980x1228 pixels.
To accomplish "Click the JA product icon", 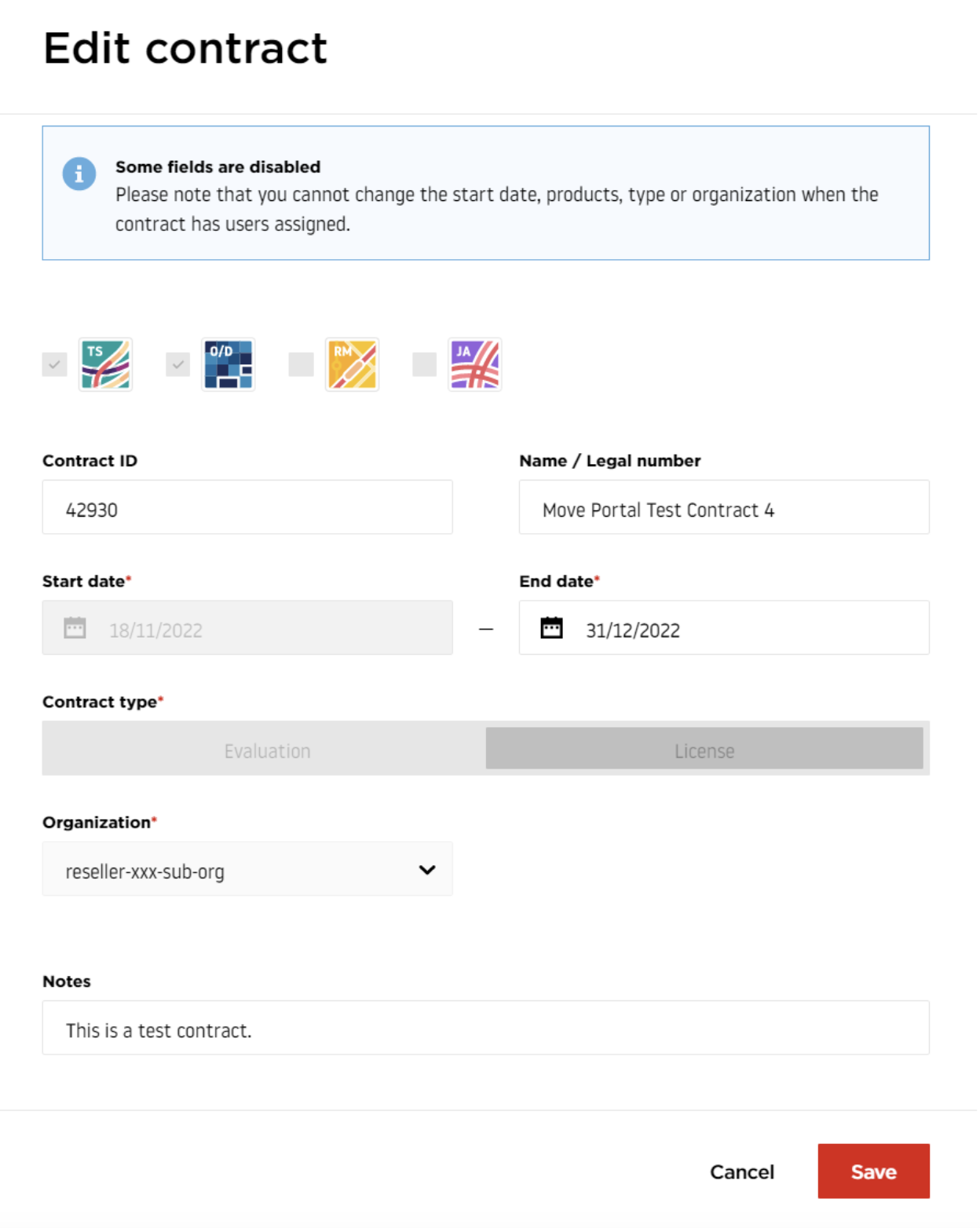I will point(475,364).
